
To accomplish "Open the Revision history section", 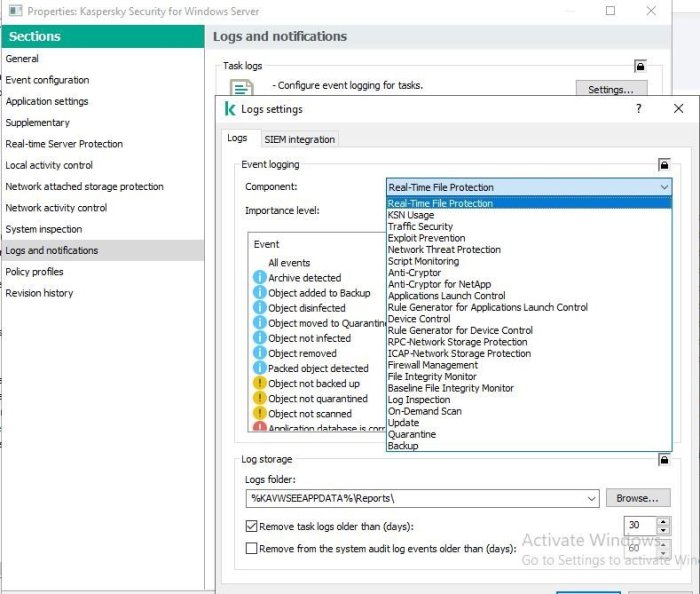I will pos(103,293).
